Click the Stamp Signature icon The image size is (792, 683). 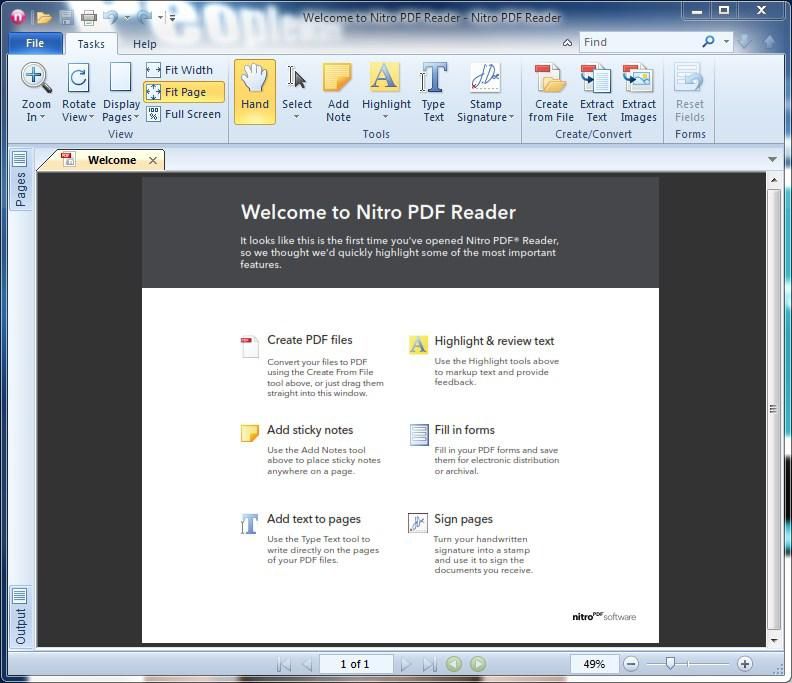coord(485,78)
